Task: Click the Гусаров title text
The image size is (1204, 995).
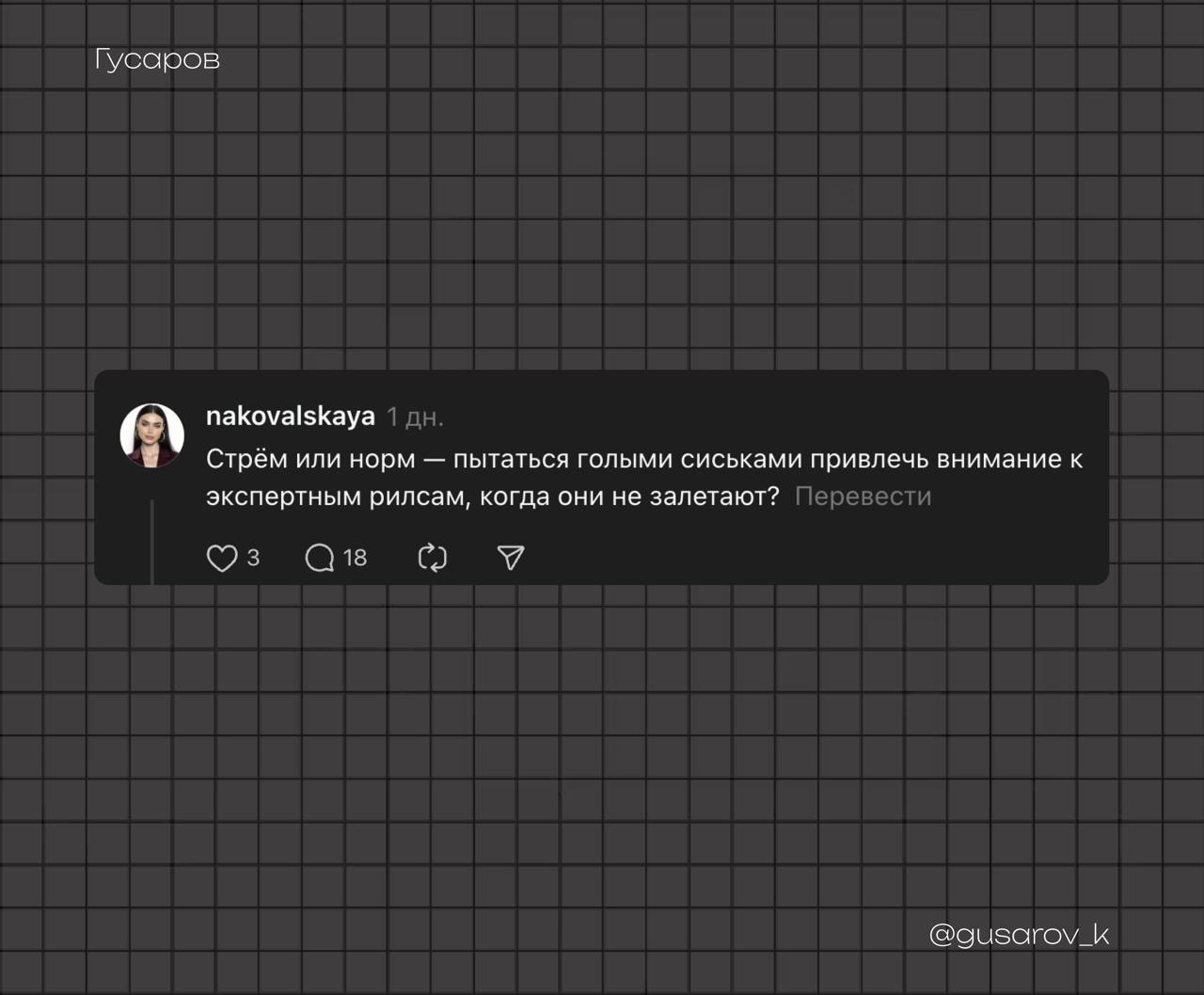Action: tap(157, 59)
